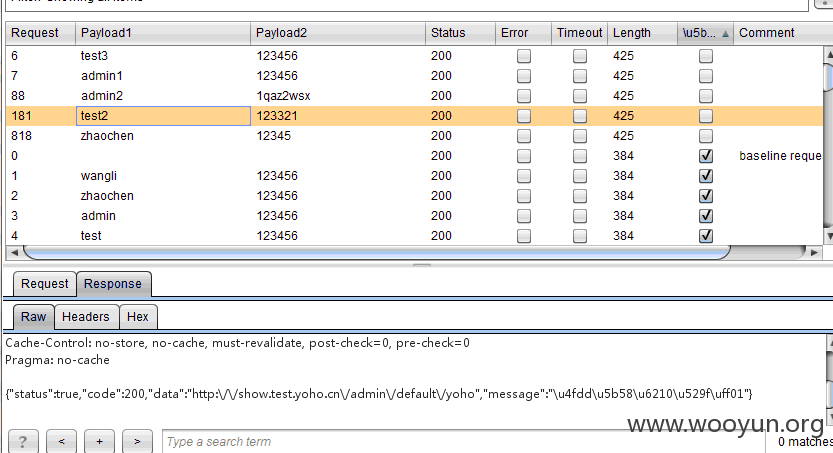Click the JSON response body line

(x=379, y=394)
